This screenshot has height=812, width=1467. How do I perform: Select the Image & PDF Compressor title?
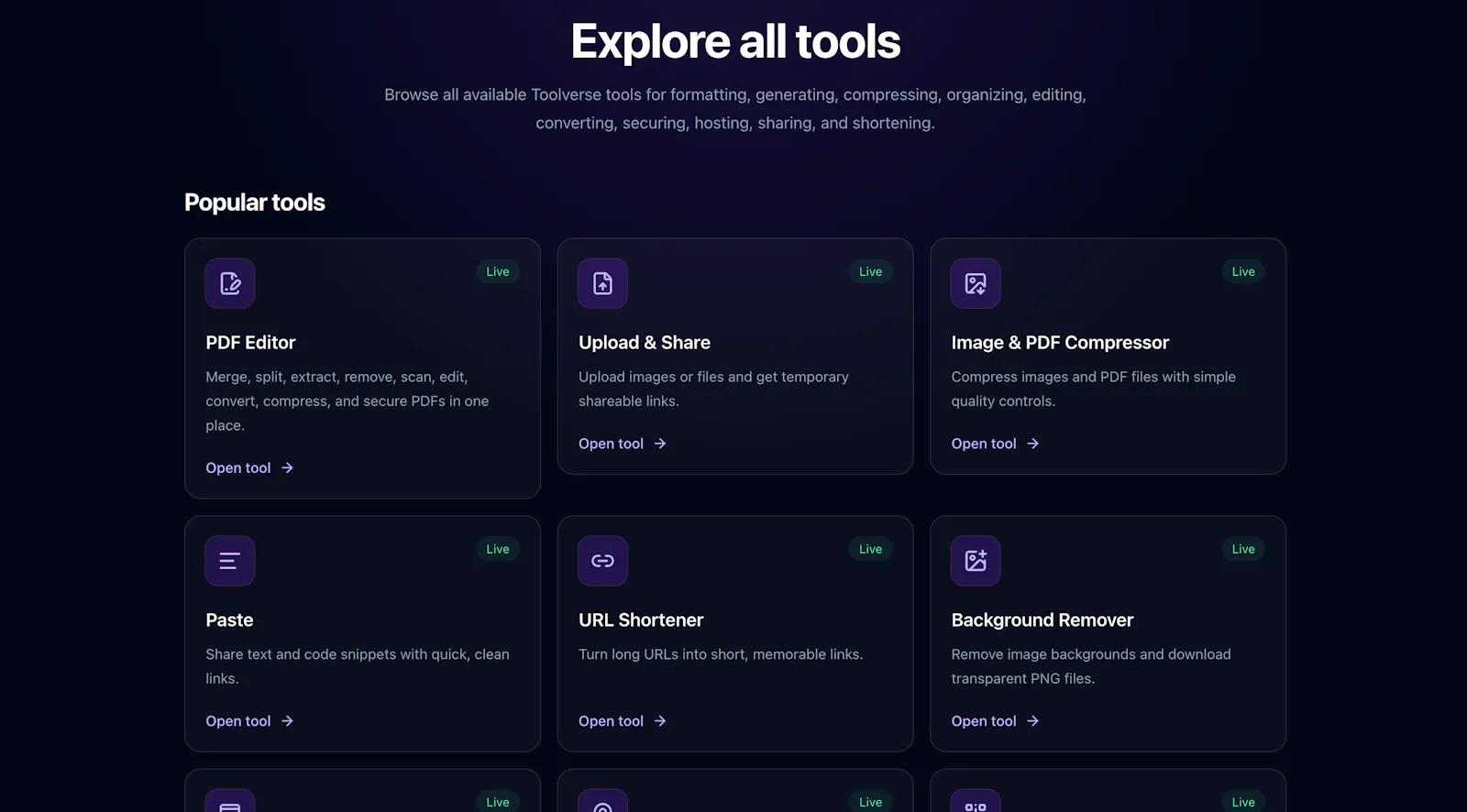click(1060, 343)
